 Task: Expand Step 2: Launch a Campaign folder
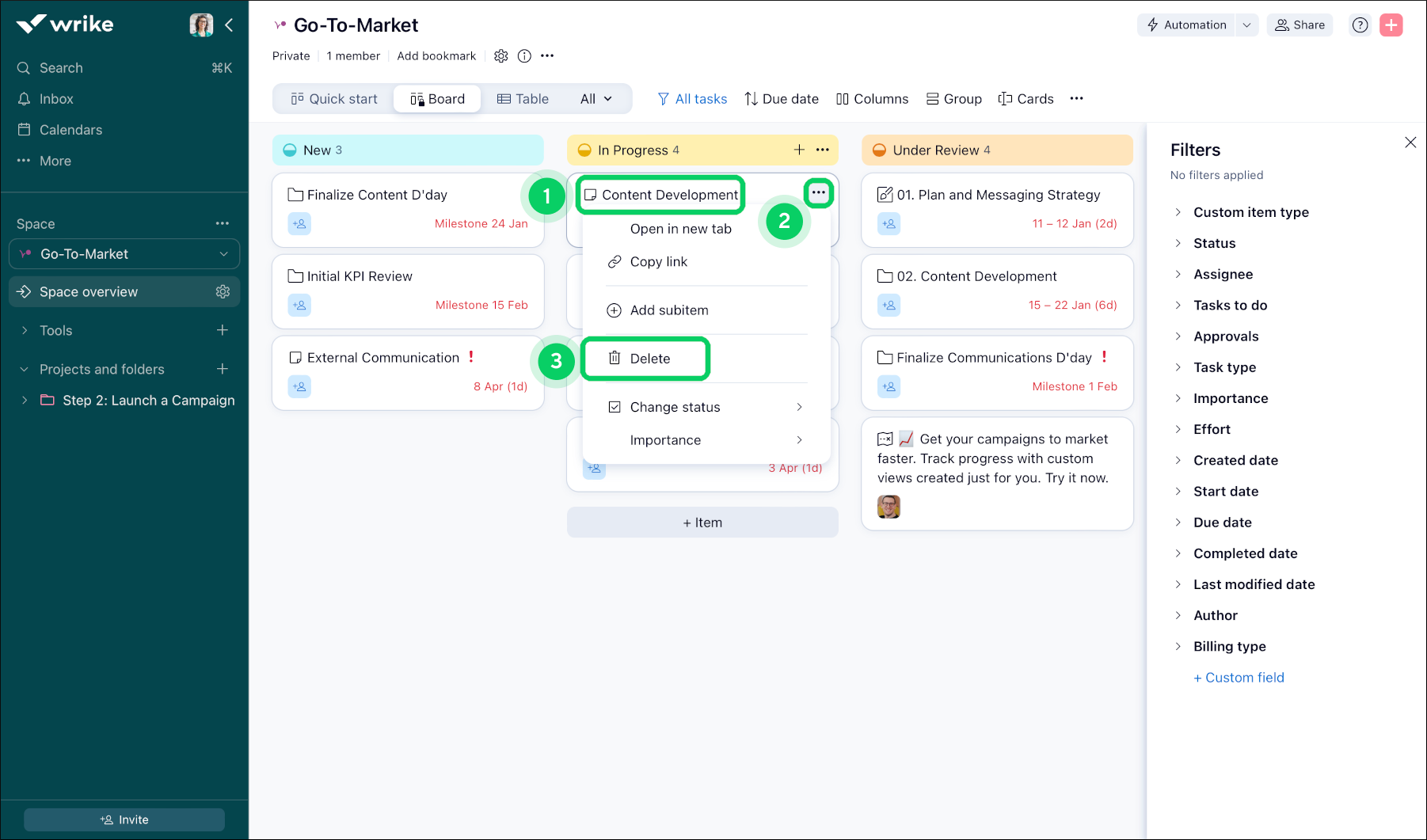point(25,401)
